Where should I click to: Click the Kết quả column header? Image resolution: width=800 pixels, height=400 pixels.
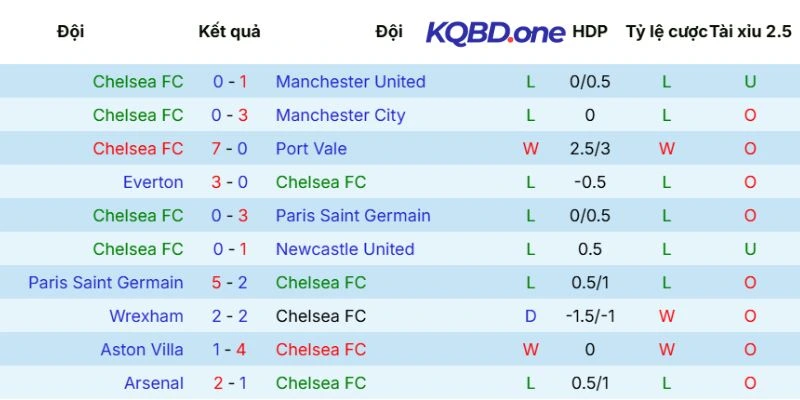pyautogui.click(x=230, y=32)
